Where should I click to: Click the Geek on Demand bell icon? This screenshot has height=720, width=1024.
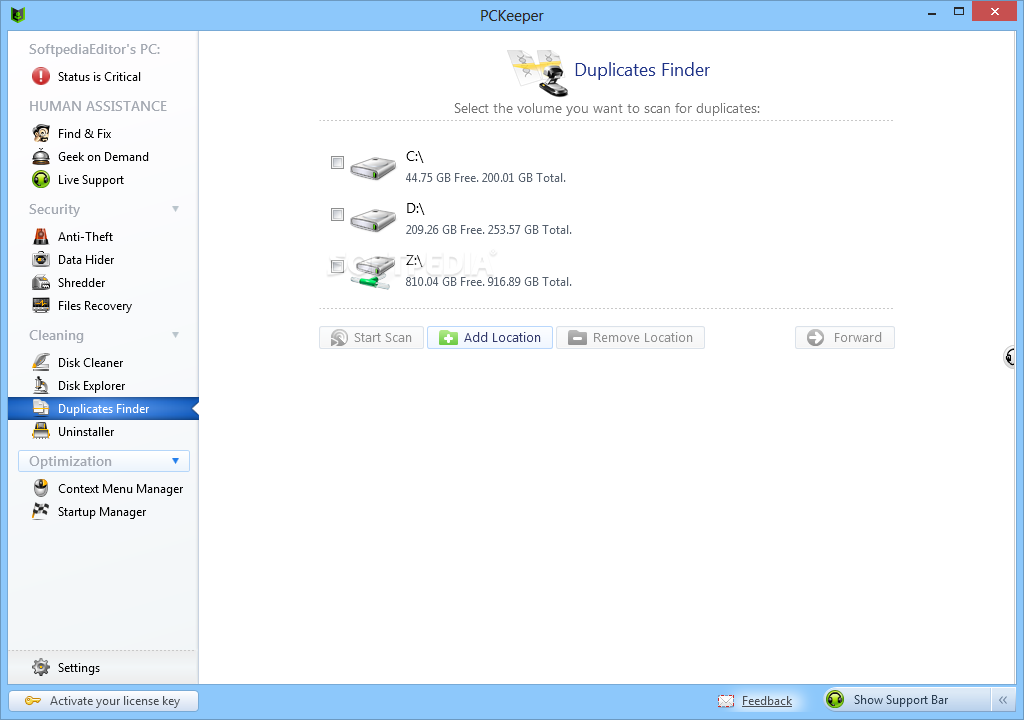coord(41,157)
